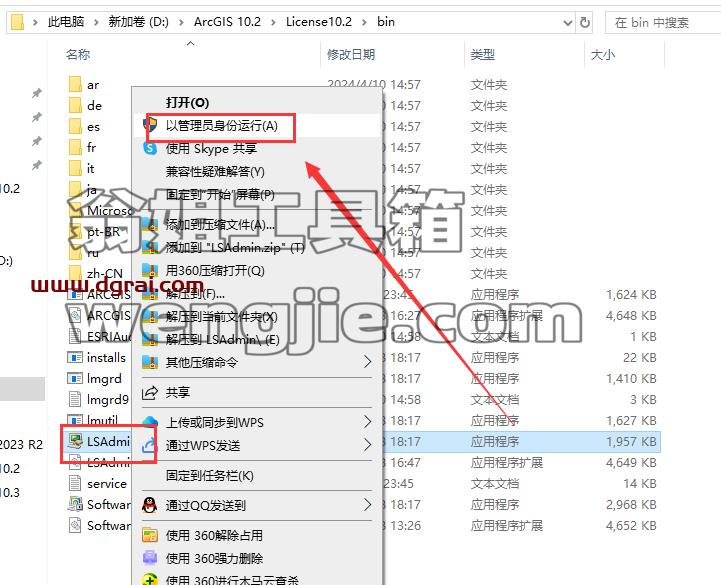
Task: Go to 新加卷 (D:) in the breadcrumb
Action: tap(138, 22)
